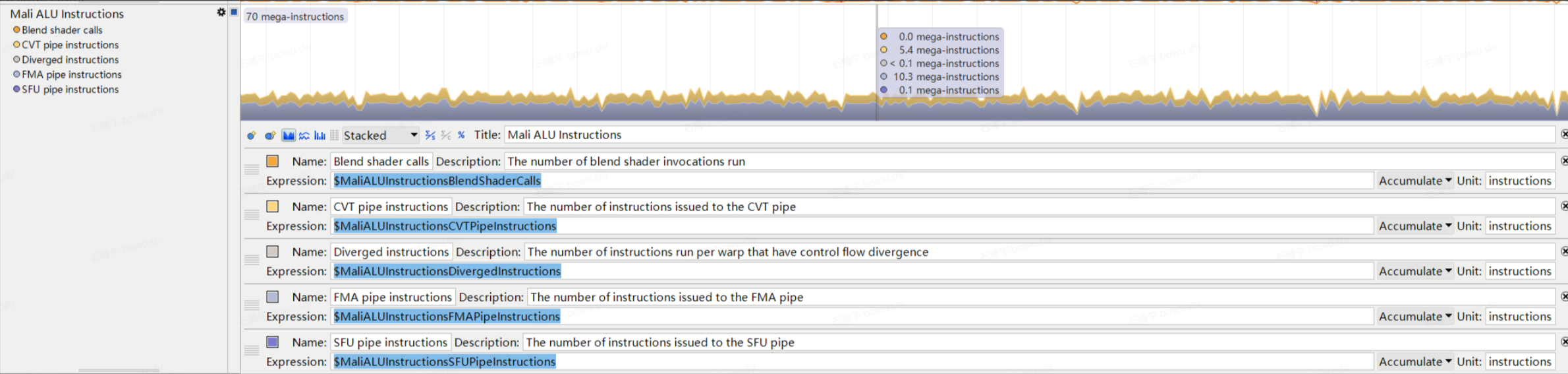The height and width of the screenshot is (374, 1568).
Task: Open Accumulate dropdown for CVT pipe instructions
Action: point(1415,226)
